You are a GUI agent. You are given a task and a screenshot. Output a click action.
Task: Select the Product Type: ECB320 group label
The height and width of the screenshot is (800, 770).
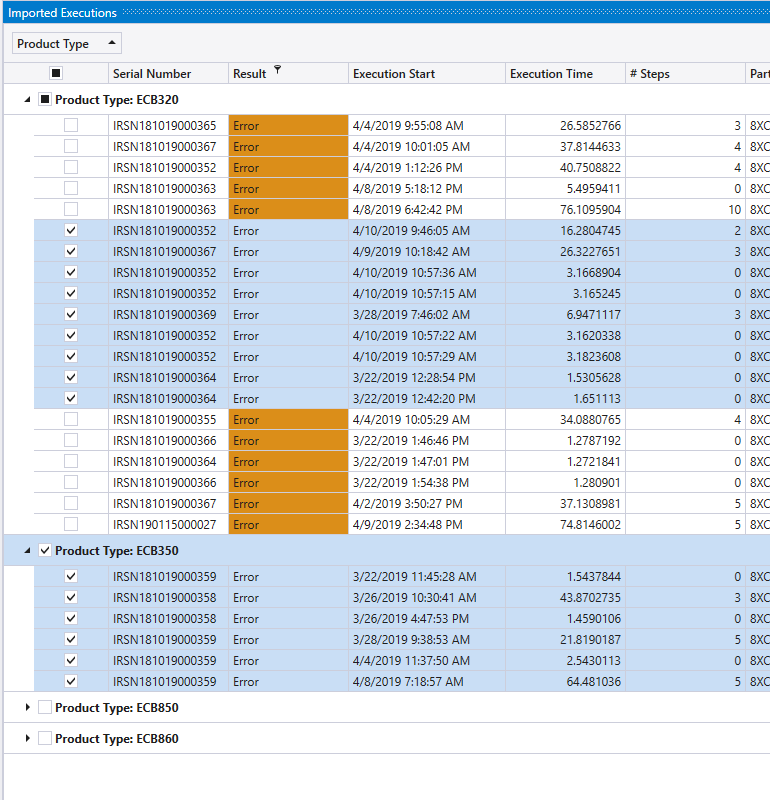(117, 100)
